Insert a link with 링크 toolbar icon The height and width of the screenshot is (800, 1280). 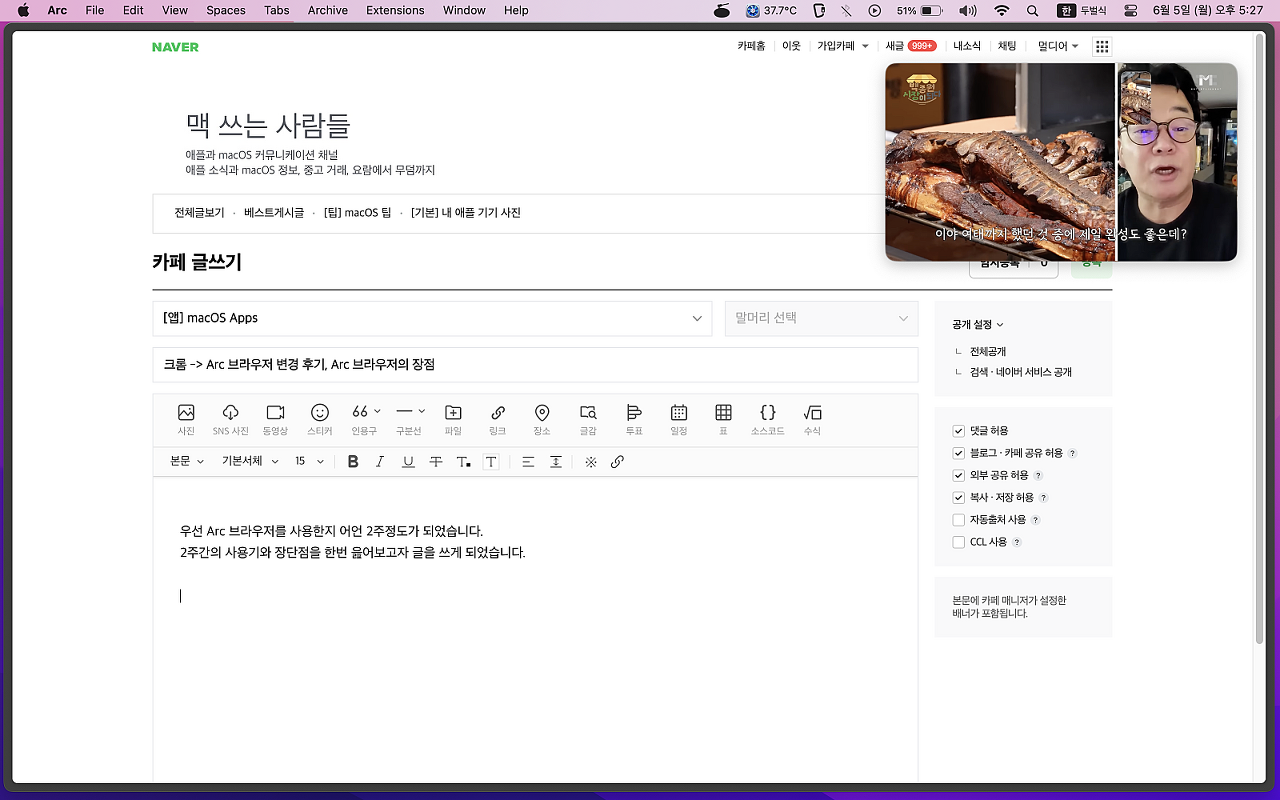(x=497, y=419)
